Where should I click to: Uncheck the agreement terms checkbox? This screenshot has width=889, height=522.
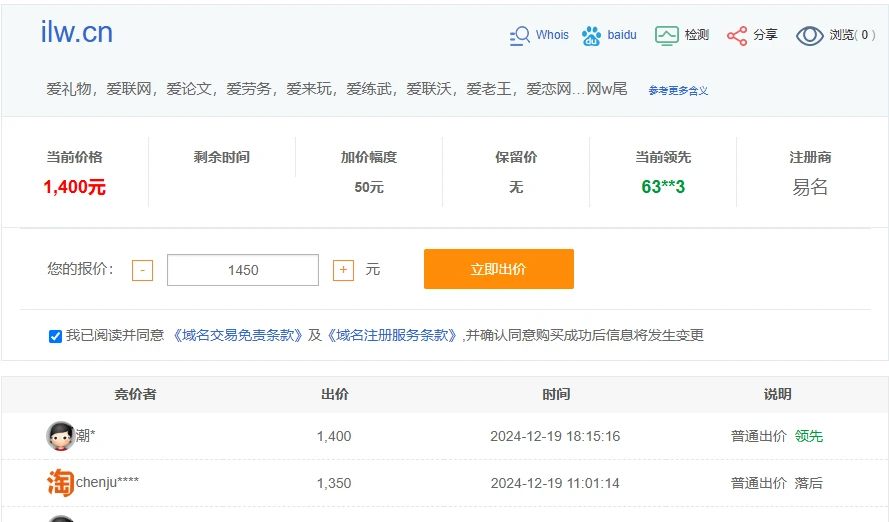tap(55, 336)
